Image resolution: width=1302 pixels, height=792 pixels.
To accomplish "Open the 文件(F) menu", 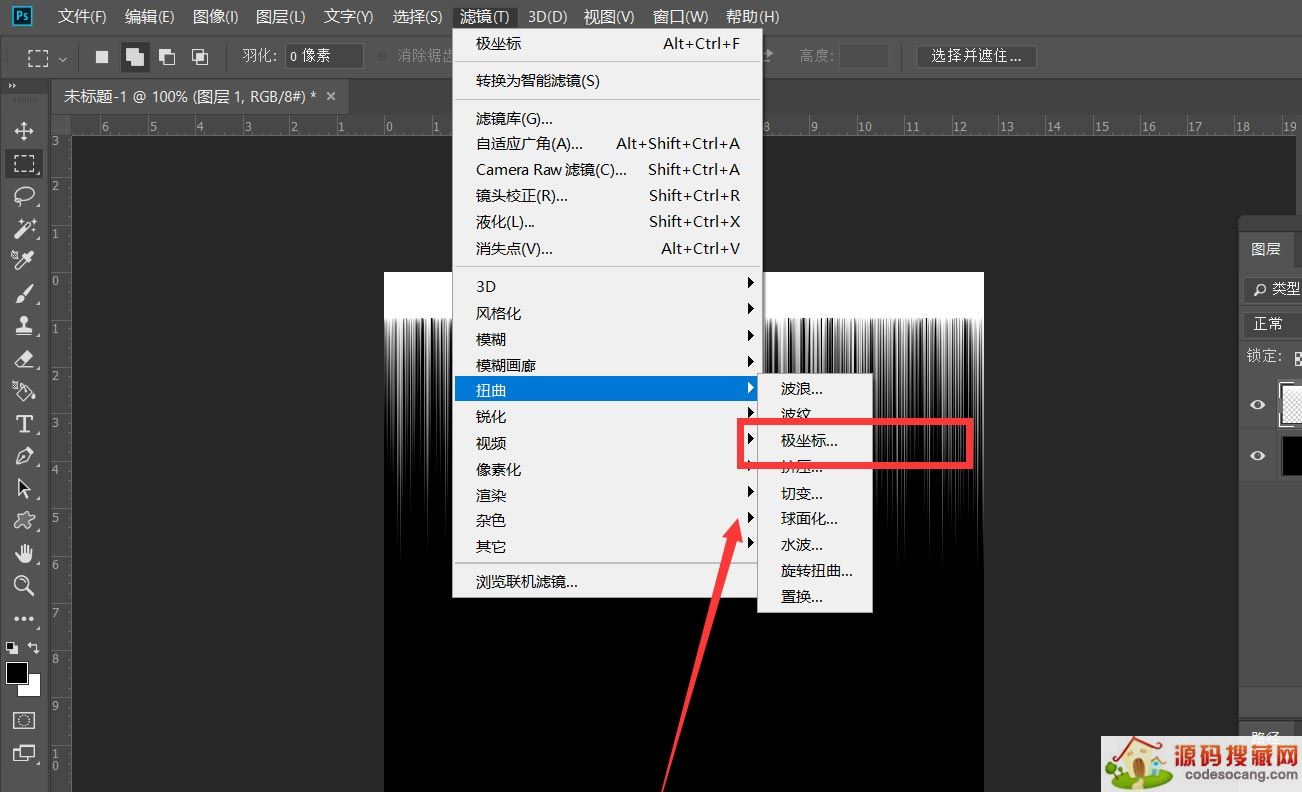I will pos(82,16).
